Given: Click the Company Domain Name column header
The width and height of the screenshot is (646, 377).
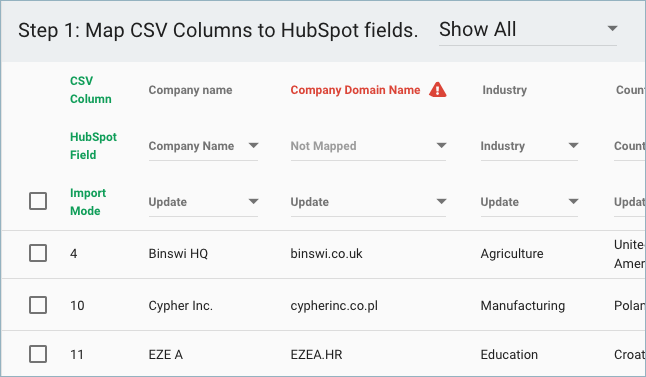Looking at the screenshot, I should 355,90.
